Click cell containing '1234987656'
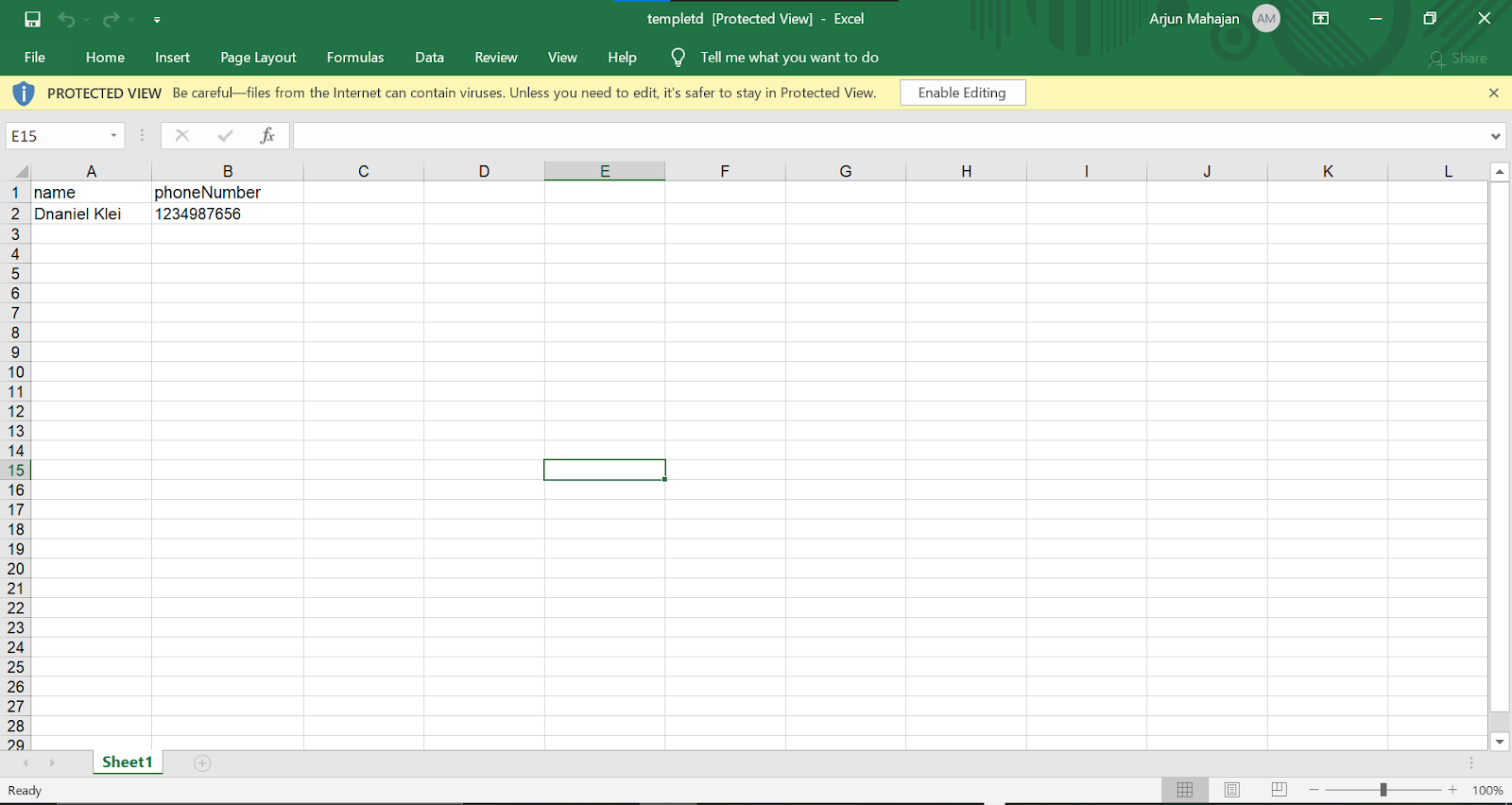 coord(228,214)
